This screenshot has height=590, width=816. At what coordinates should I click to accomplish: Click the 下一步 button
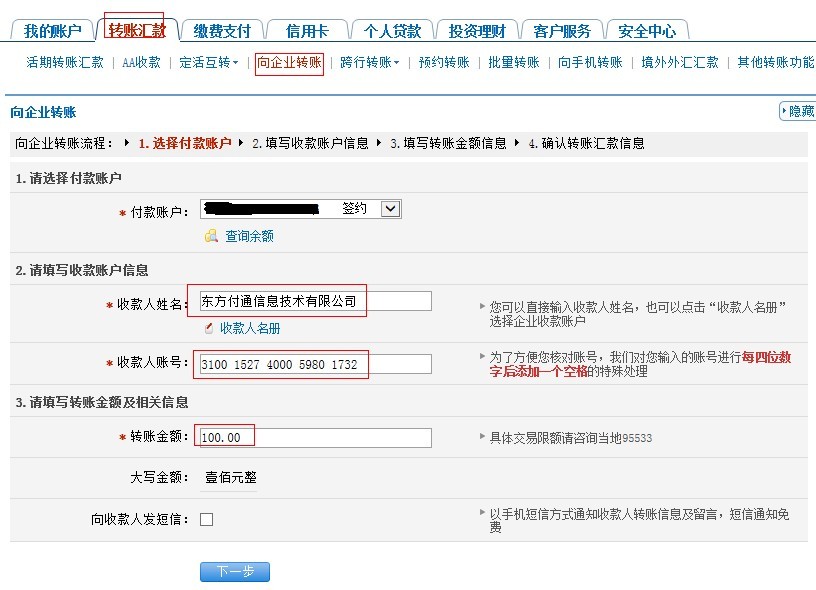(235, 571)
